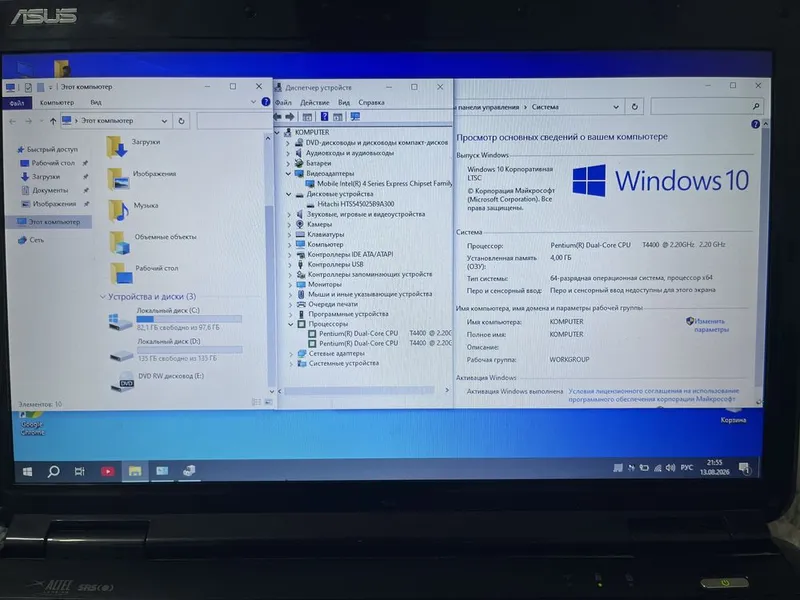
Task: Open Google Chrome desktop shortcut
Action: [32, 423]
